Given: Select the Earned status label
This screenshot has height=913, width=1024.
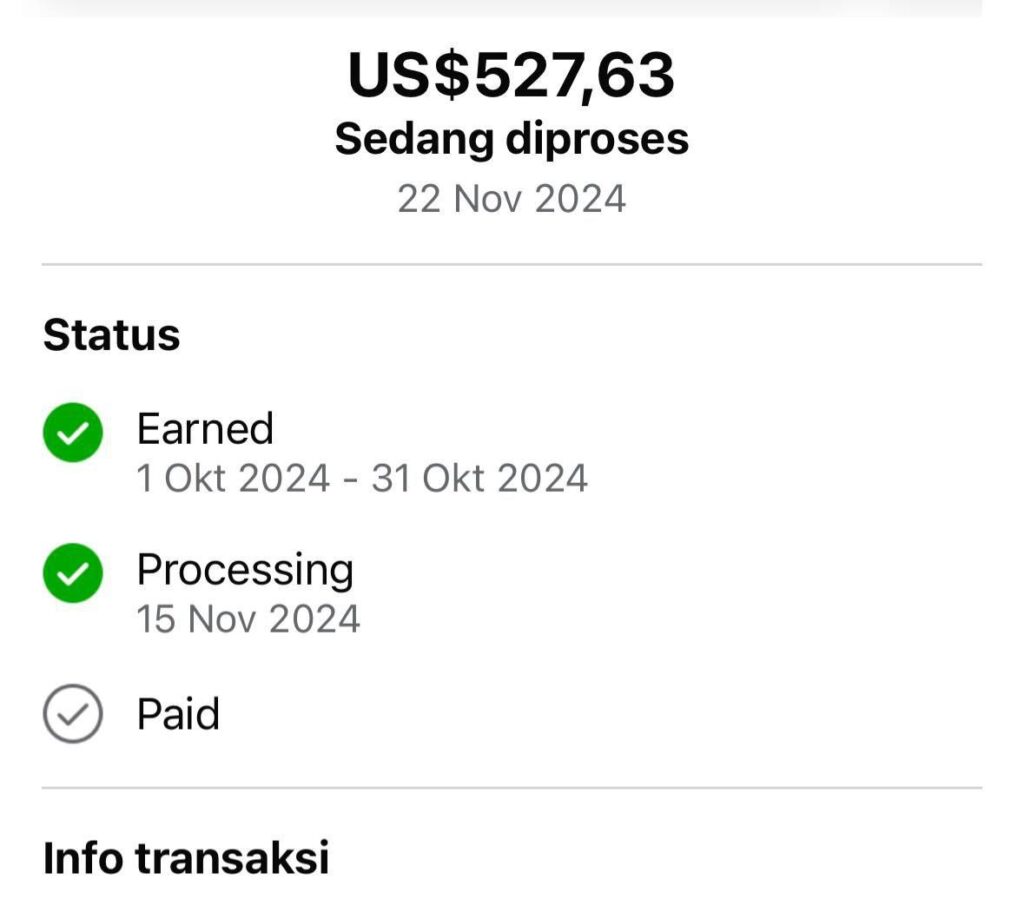Looking at the screenshot, I should [205, 429].
